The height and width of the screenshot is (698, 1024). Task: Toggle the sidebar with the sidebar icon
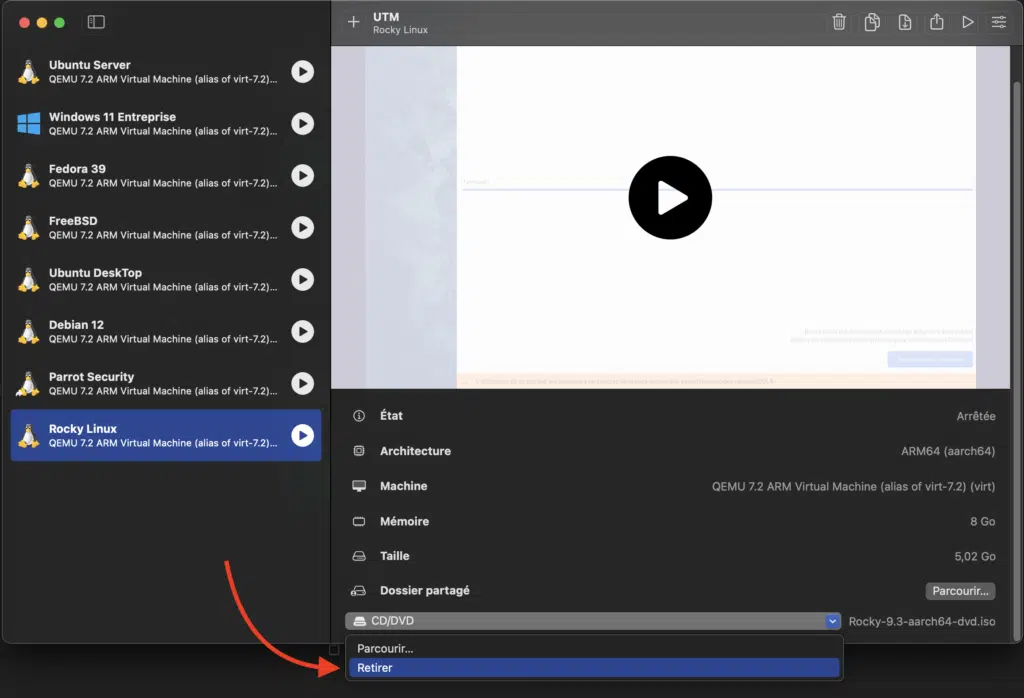pos(96,22)
